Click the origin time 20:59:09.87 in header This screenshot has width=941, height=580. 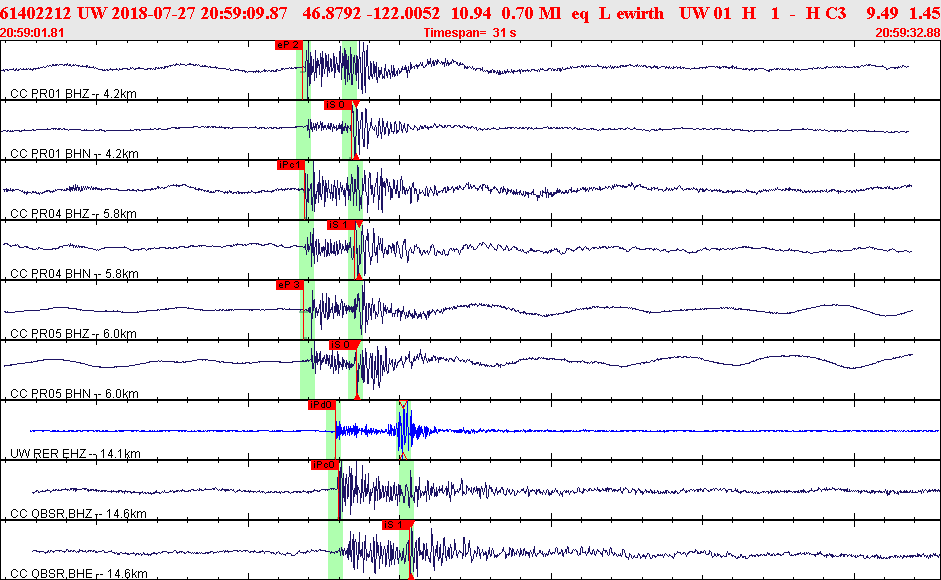[x=244, y=13]
